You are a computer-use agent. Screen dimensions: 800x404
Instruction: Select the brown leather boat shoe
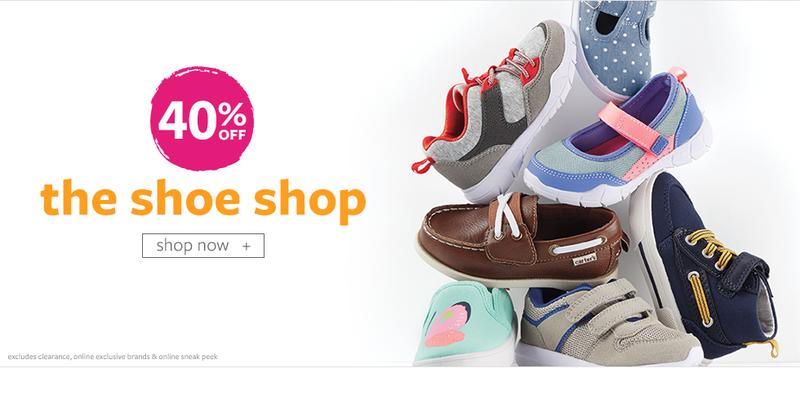click(x=520, y=240)
